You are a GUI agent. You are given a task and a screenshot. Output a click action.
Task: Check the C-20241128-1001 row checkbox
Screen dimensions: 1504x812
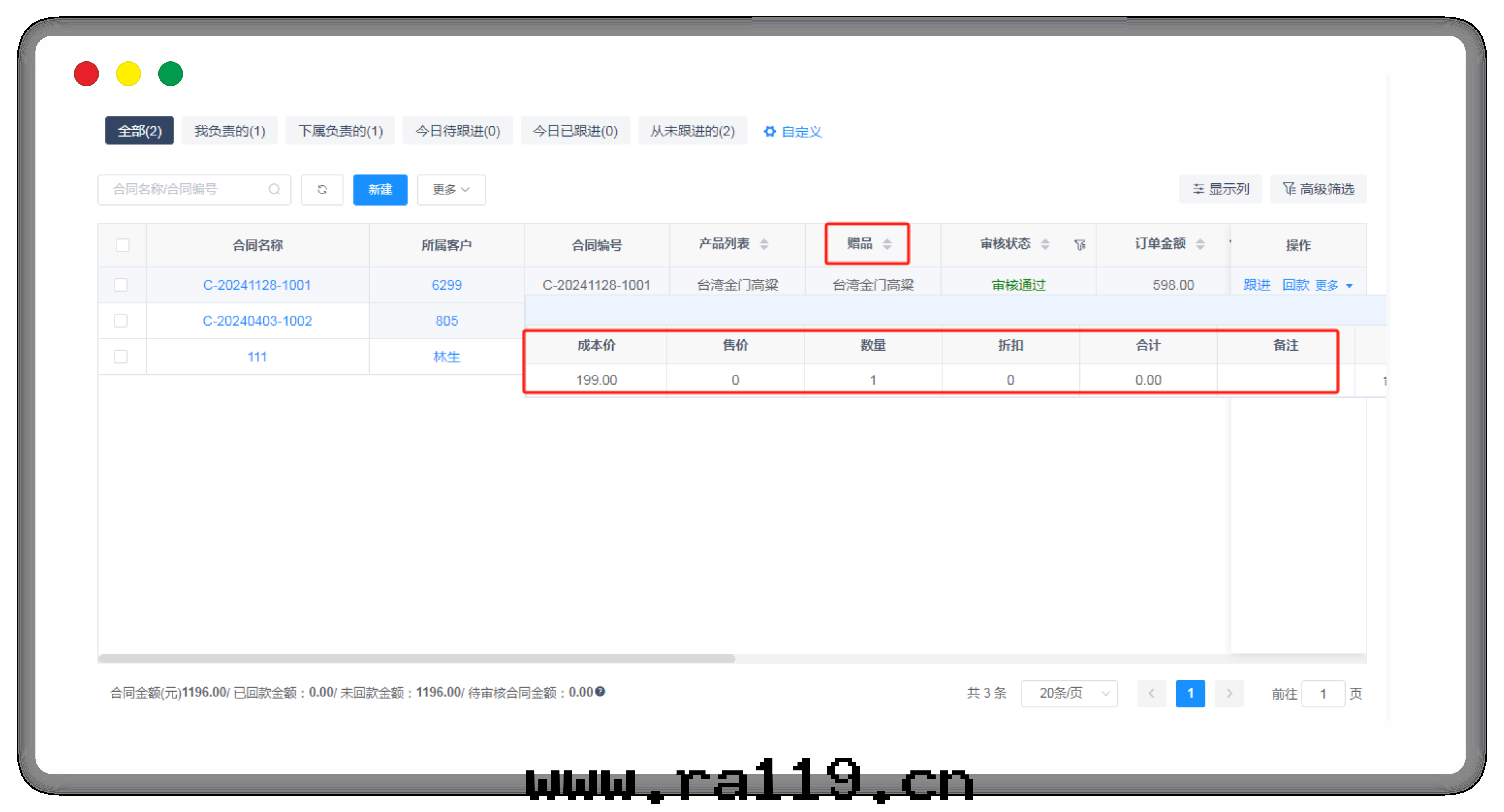121,285
